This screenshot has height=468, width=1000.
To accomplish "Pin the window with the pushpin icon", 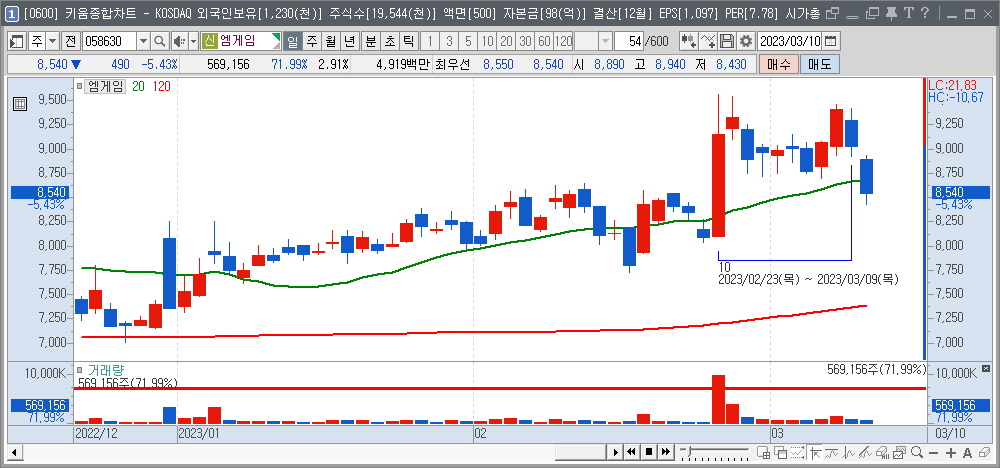I will pyautogui.click(x=892, y=13).
